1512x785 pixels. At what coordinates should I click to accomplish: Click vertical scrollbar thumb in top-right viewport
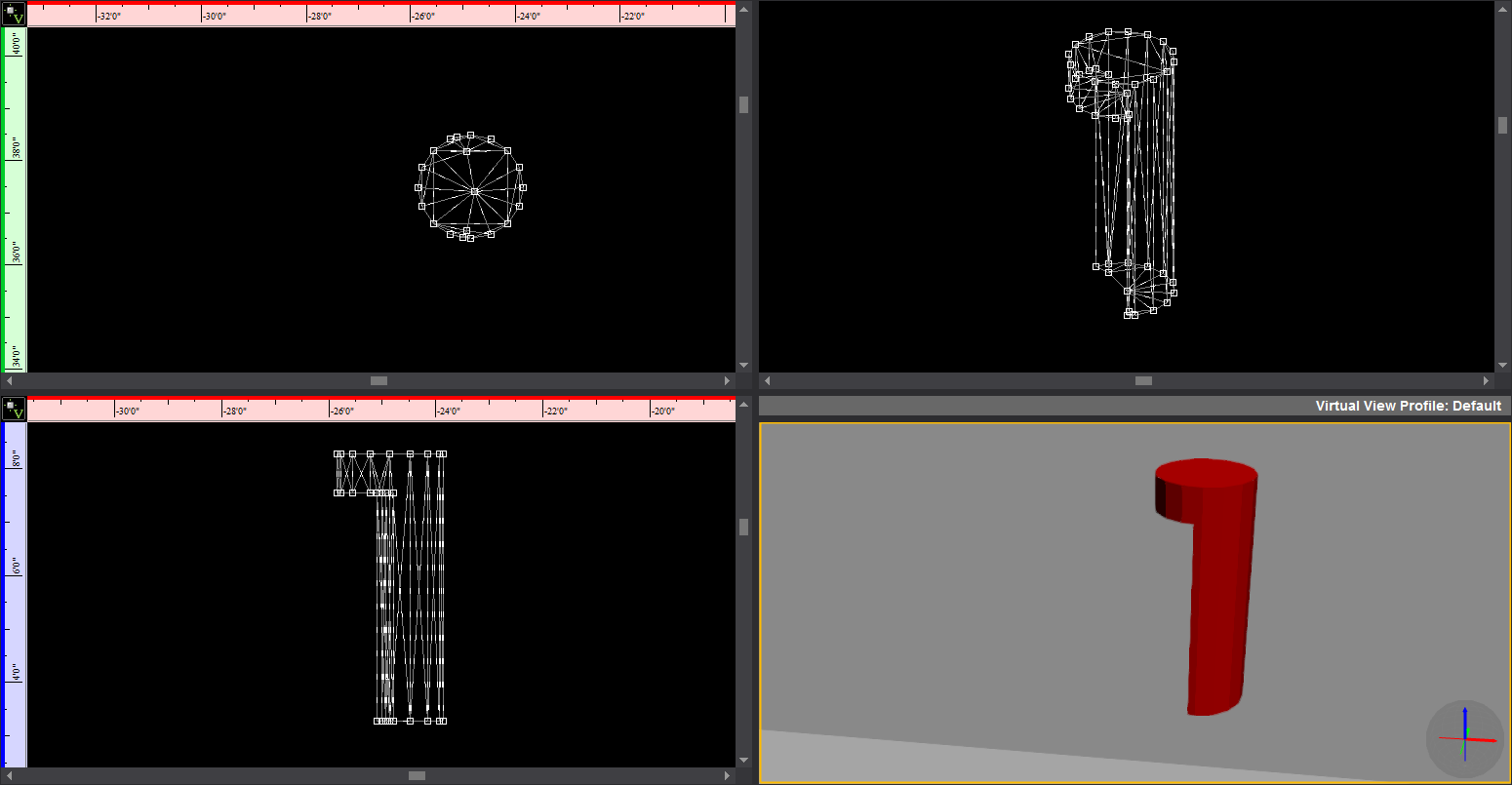1502,125
